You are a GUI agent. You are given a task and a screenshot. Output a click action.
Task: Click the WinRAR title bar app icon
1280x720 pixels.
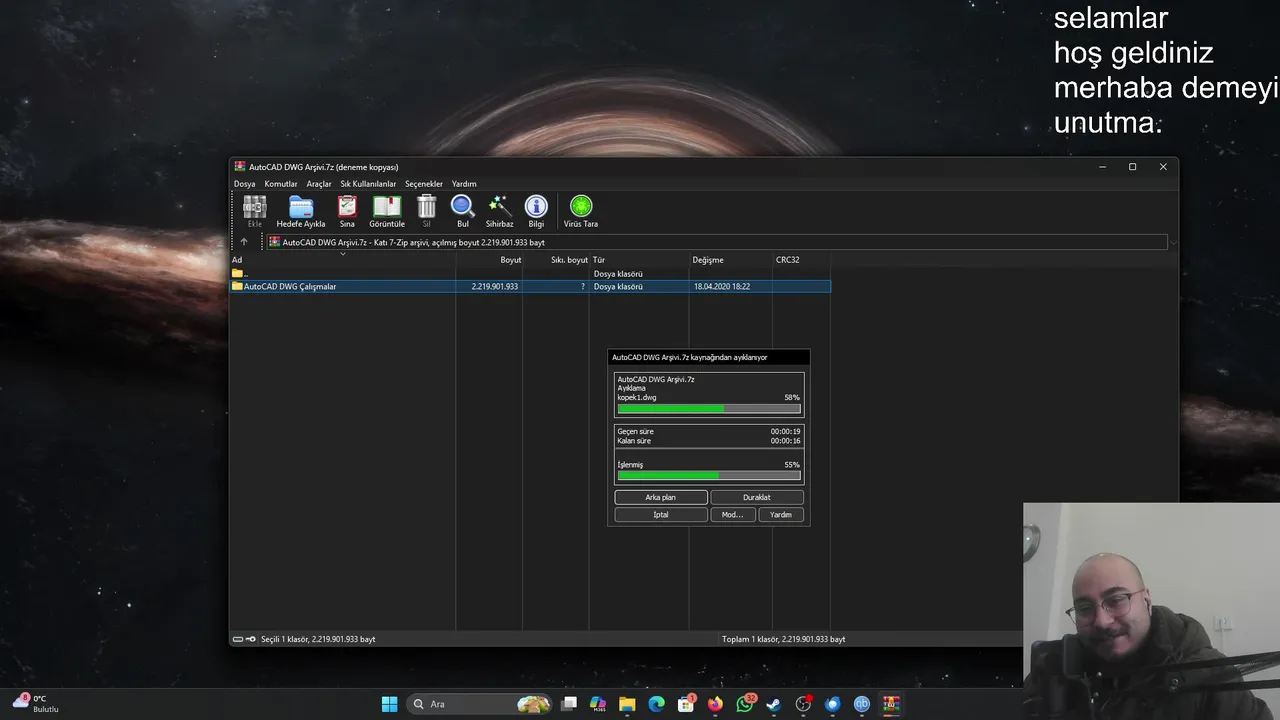(240, 167)
